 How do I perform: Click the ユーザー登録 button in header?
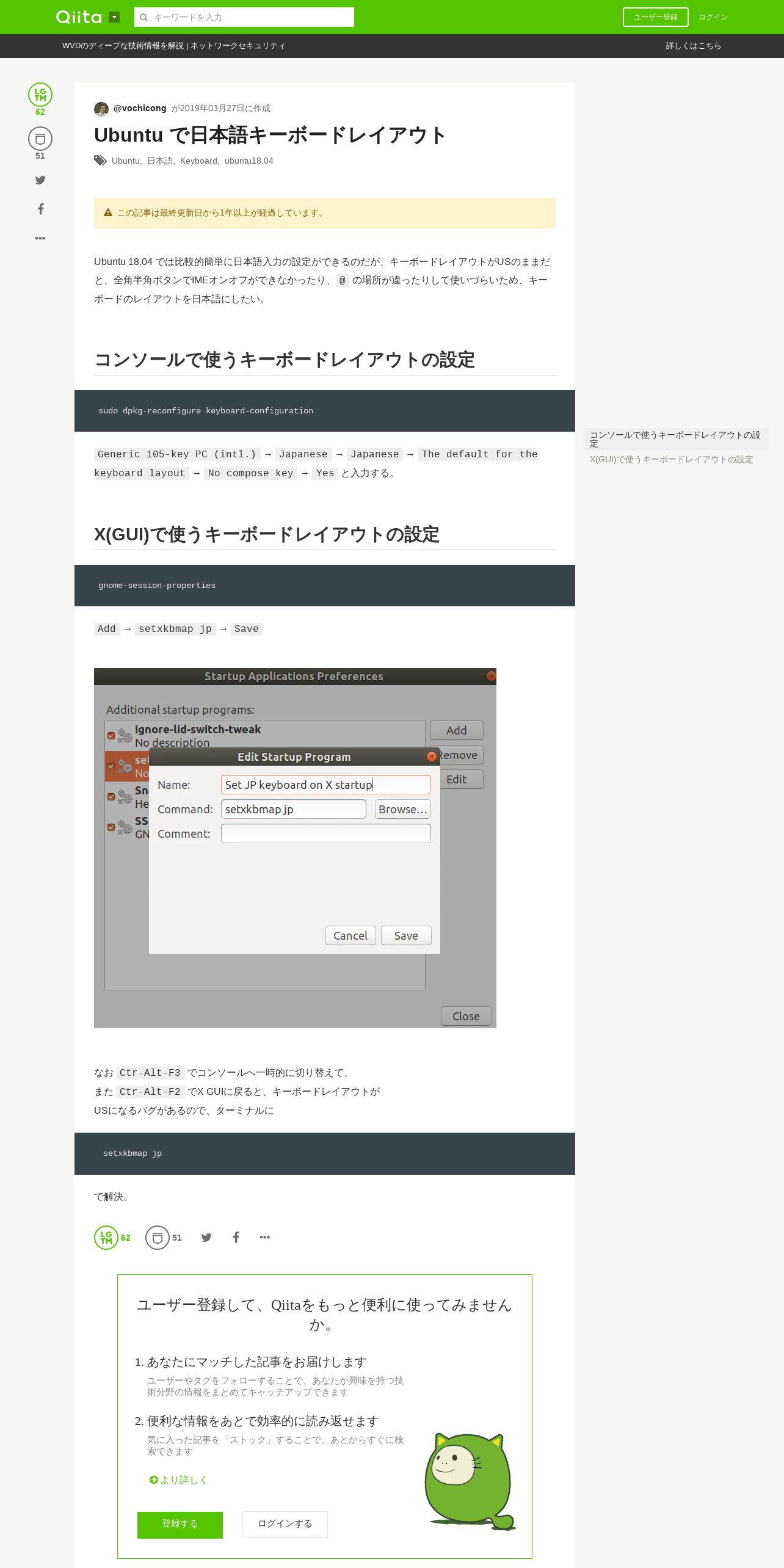coord(655,17)
